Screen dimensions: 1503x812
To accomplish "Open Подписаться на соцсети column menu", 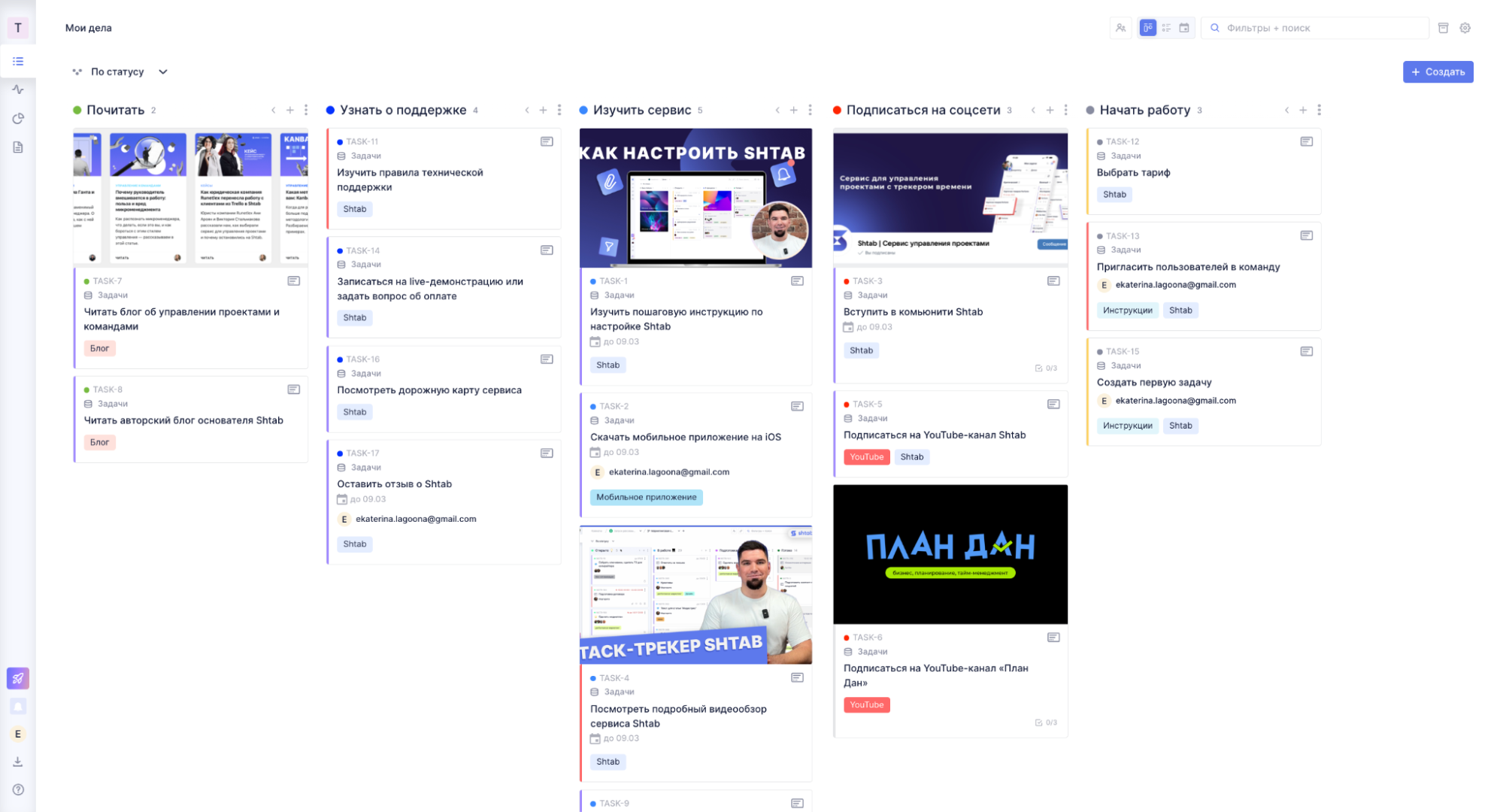I will click(1065, 110).
